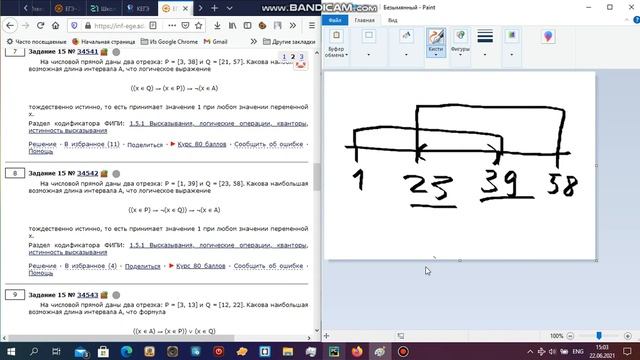The image size is (640, 360).
Task: Click Поделиться link under task 8
Action: (x=142, y=266)
